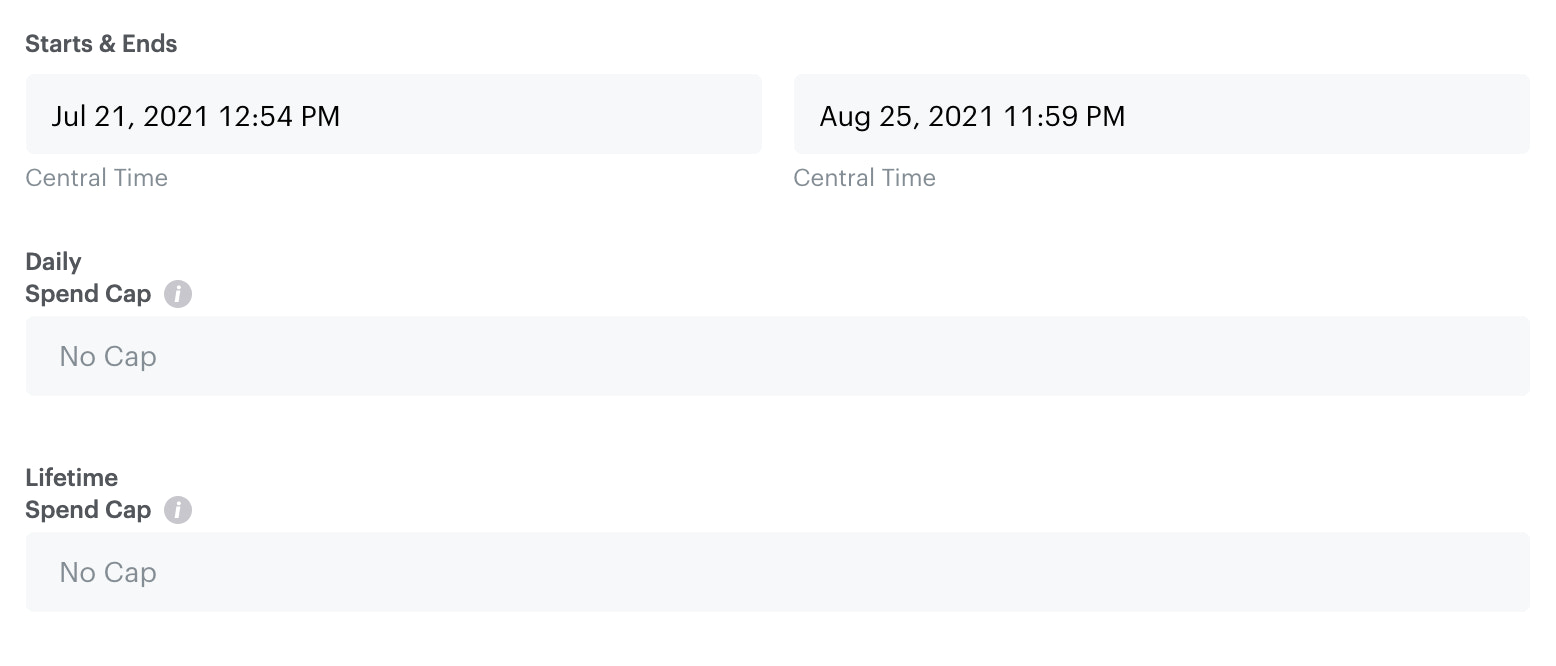Select the 12:54 PM start time
The image size is (1556, 666).
[280, 117]
